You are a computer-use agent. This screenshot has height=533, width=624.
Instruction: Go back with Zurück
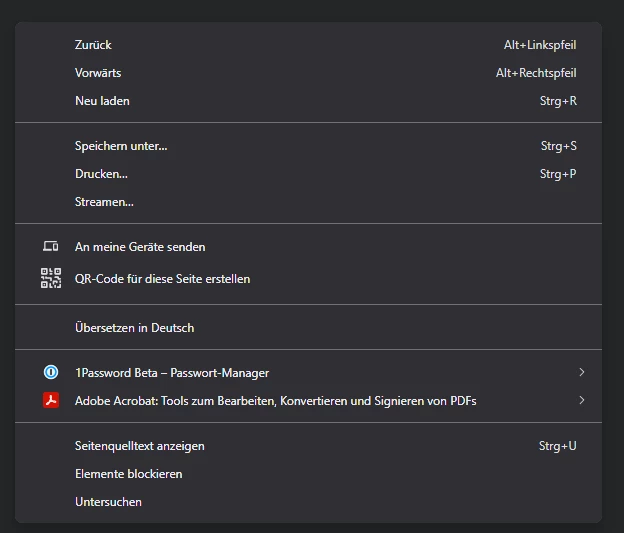click(x=93, y=45)
